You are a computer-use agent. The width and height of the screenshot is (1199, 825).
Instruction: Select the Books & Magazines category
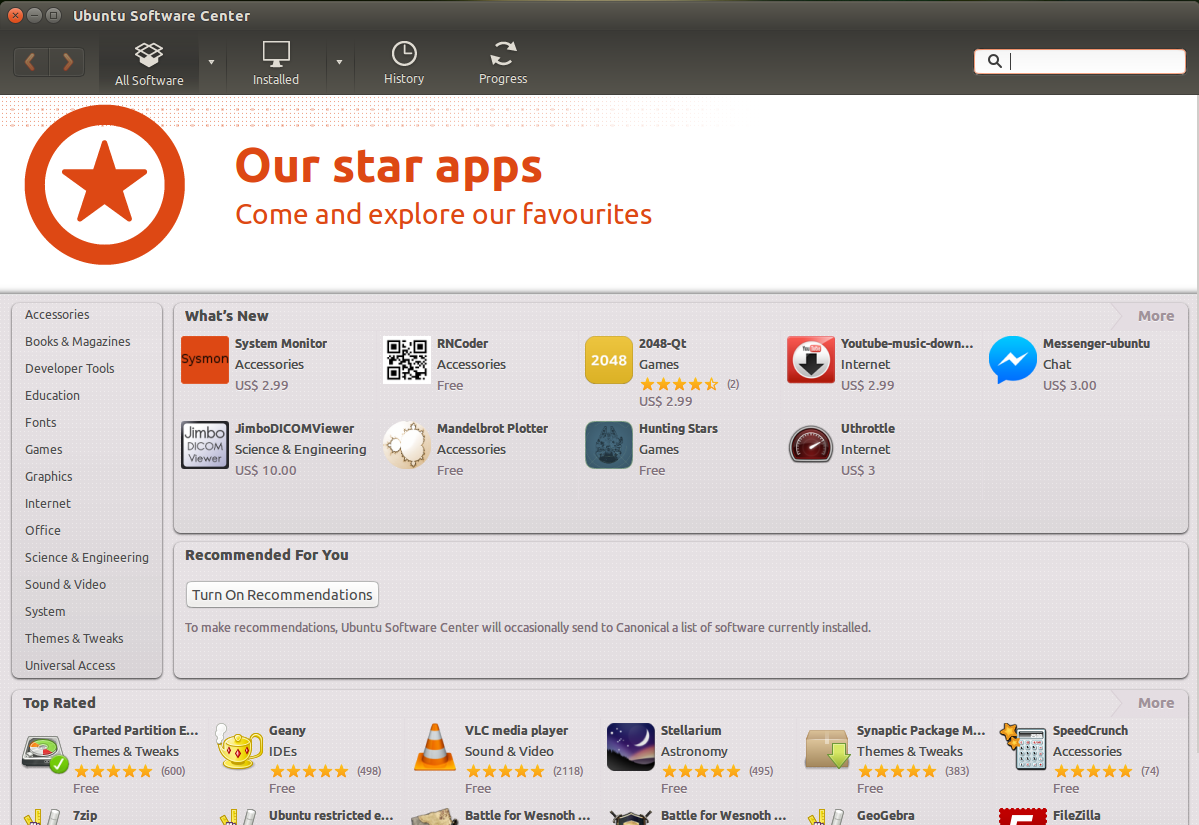(x=77, y=341)
